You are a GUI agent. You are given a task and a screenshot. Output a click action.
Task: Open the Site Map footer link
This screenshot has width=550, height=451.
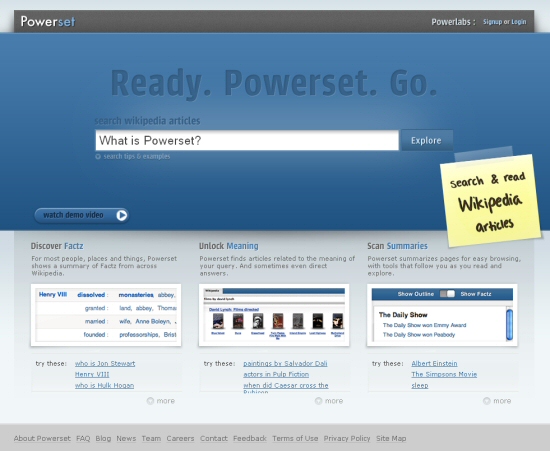pos(391,438)
